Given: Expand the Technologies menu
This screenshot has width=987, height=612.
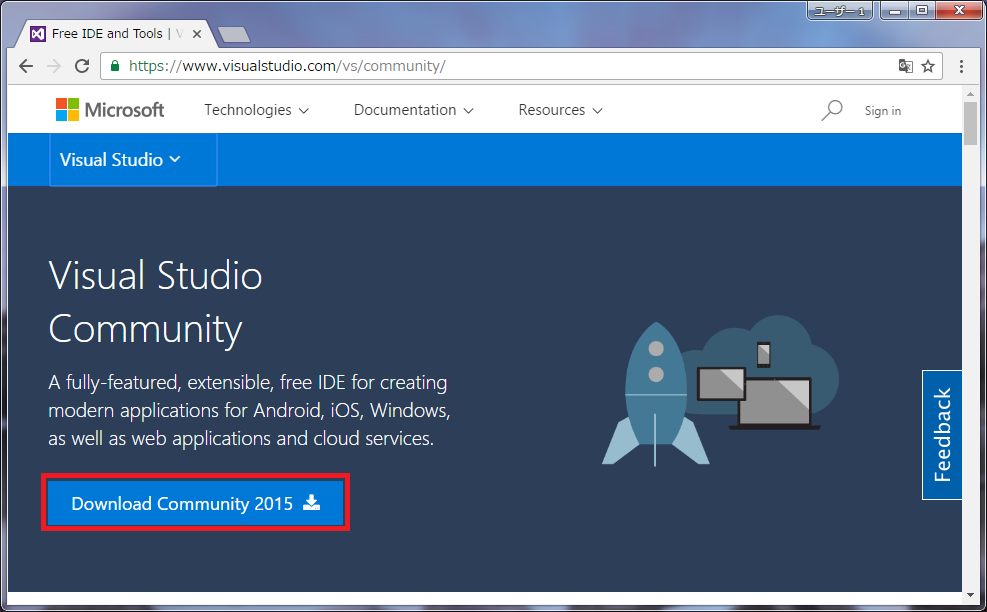Looking at the screenshot, I should click(x=256, y=110).
